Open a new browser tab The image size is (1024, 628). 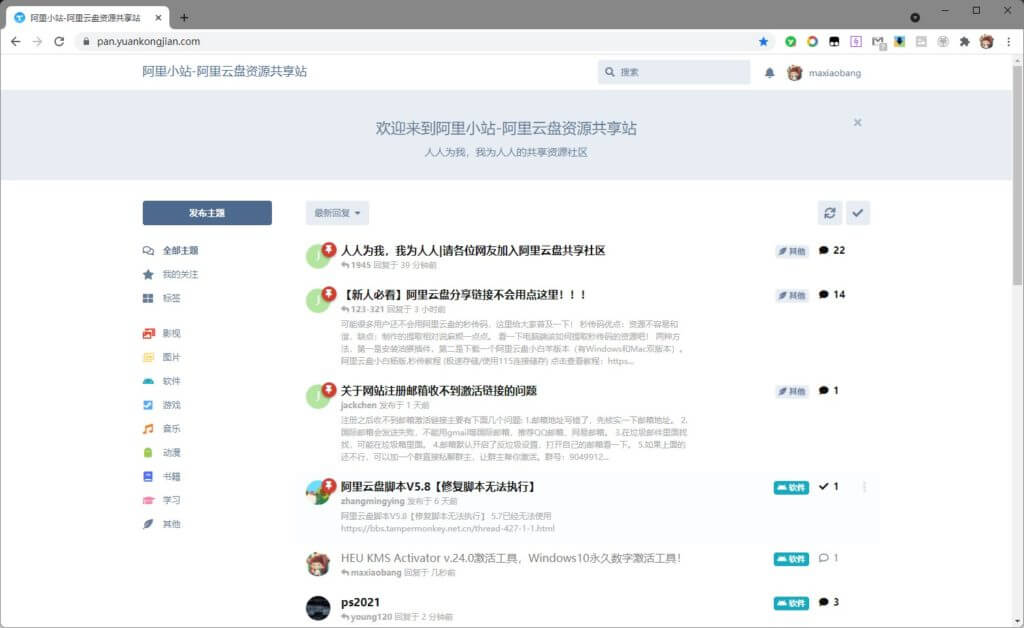point(184,17)
